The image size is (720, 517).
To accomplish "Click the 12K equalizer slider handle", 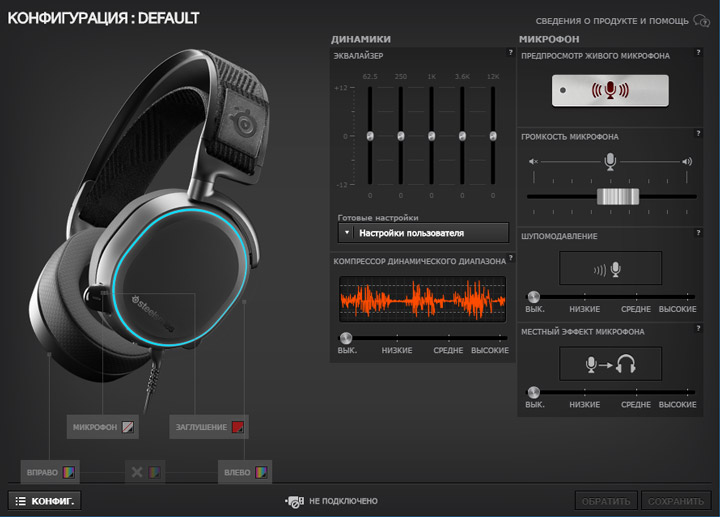I will [x=493, y=136].
